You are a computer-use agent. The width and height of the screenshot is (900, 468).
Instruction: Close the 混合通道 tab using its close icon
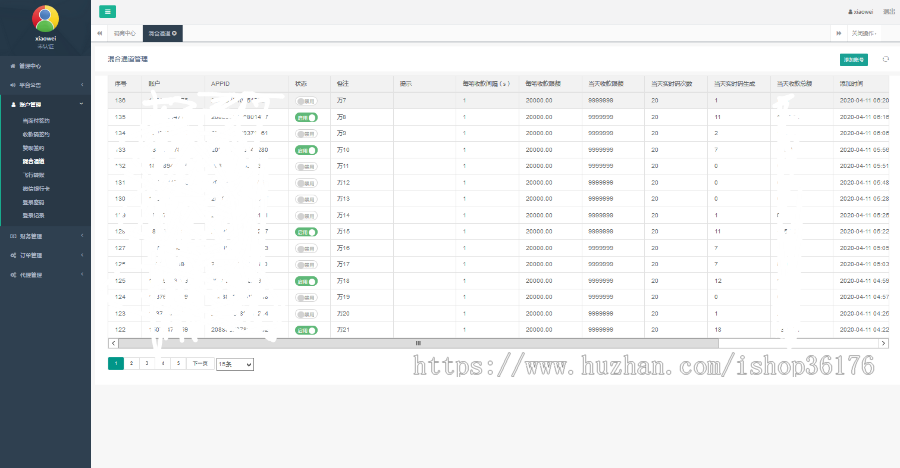click(174, 33)
